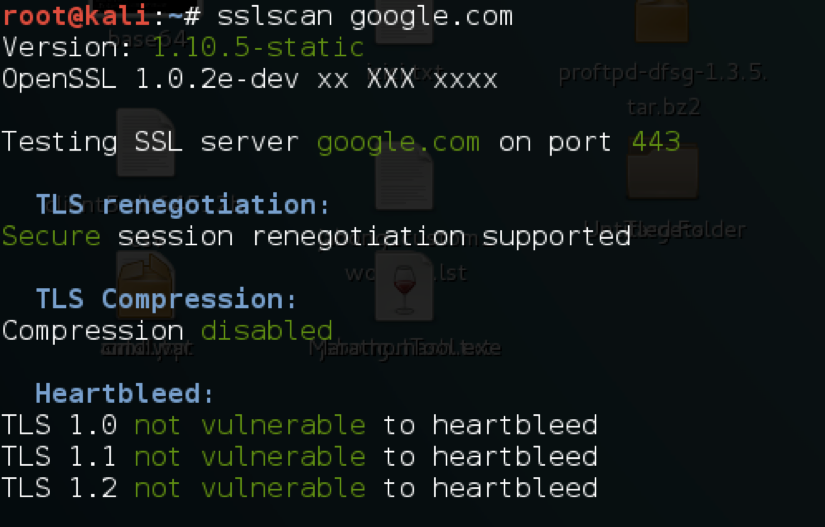The width and height of the screenshot is (825, 527).
Task: Click the TLS 1.0 heartbleed result line
Action: (300, 425)
